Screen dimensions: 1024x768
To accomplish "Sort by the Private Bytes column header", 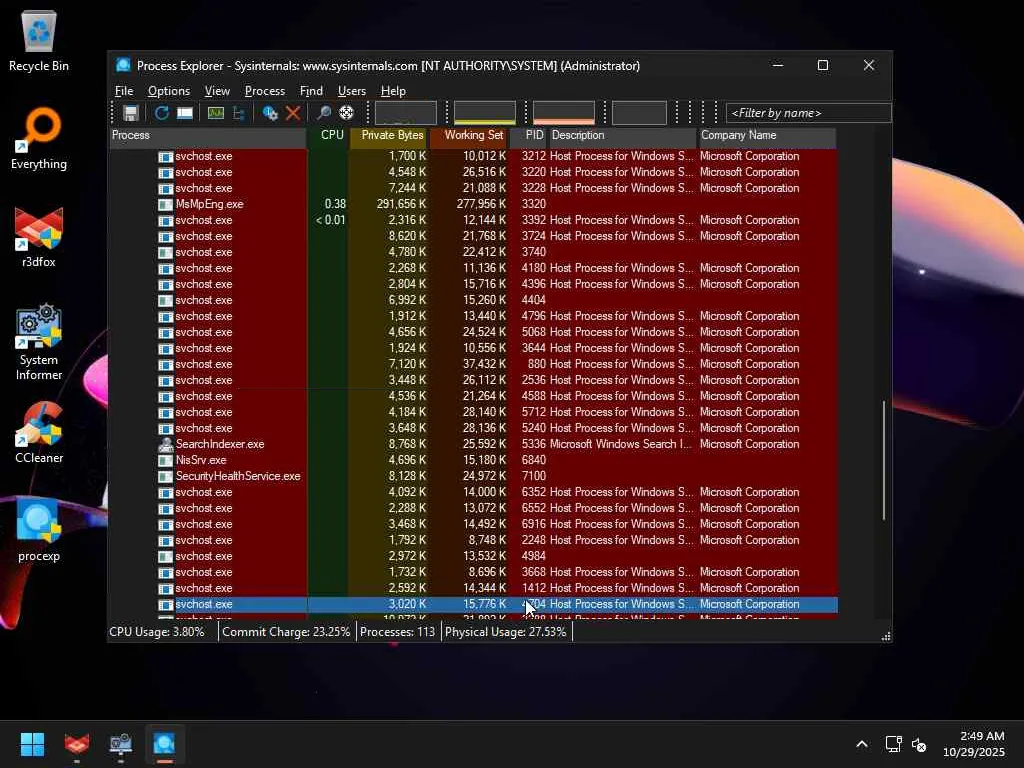I will pos(389,135).
